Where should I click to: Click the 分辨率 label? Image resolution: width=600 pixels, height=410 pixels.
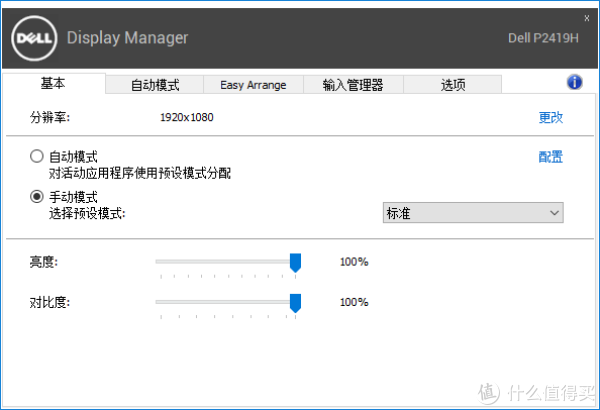click(x=50, y=117)
